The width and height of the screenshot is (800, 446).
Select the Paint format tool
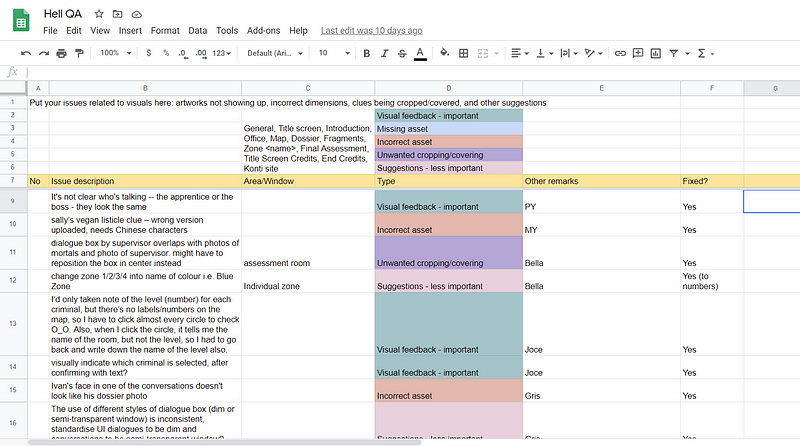pos(79,53)
